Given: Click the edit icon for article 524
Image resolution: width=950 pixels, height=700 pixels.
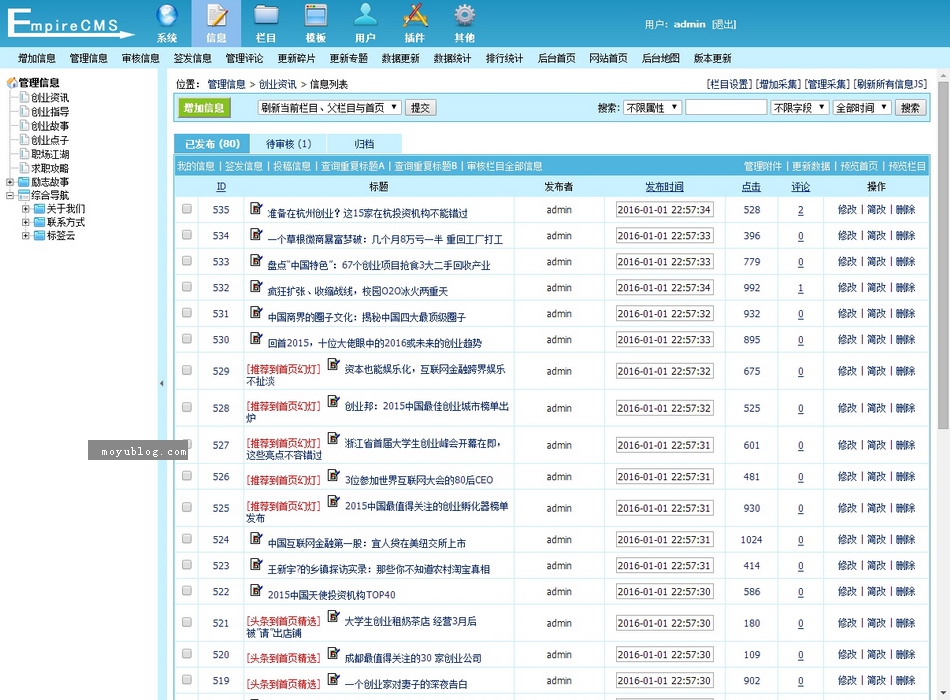Looking at the screenshot, I should point(256,538).
